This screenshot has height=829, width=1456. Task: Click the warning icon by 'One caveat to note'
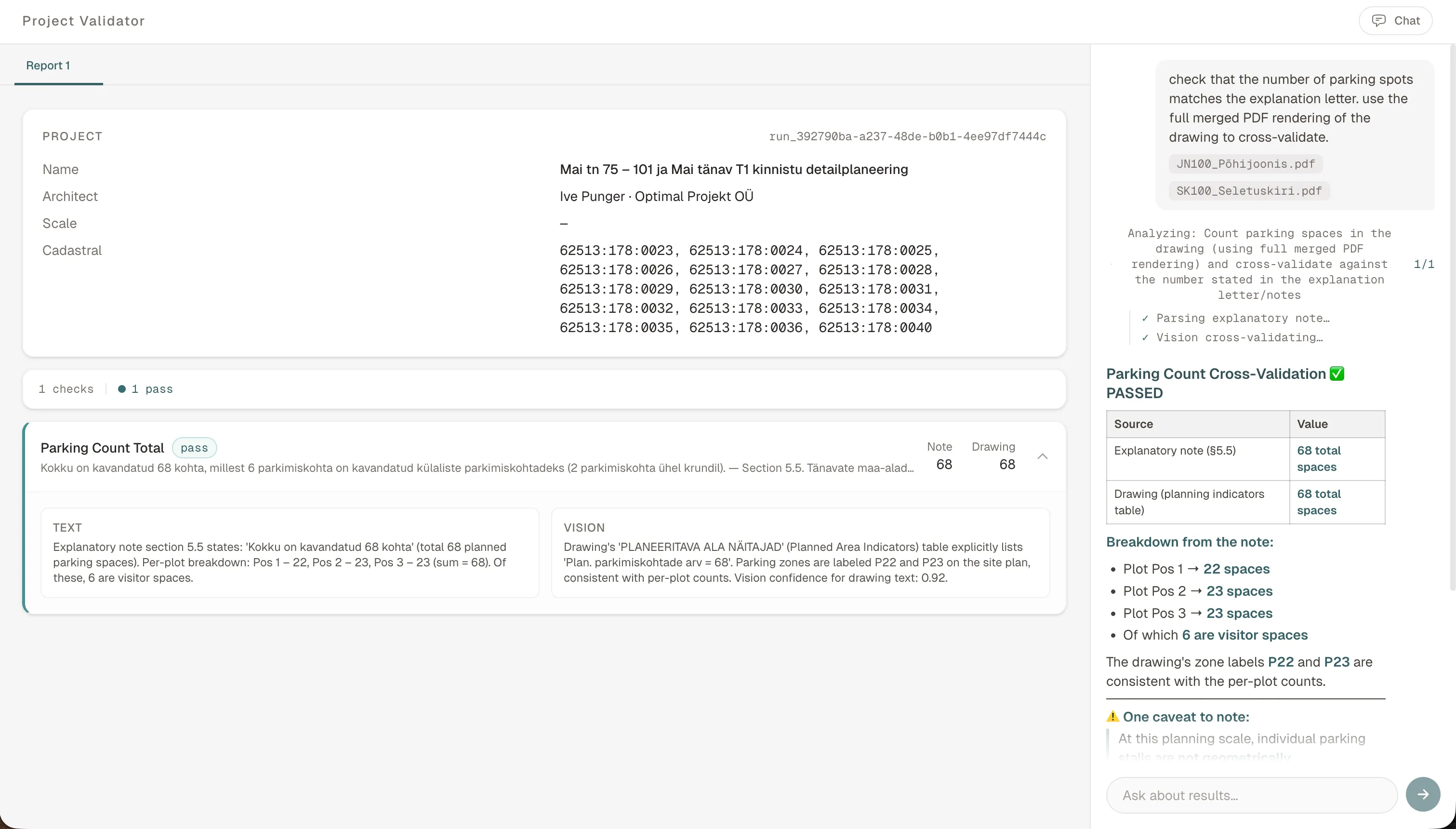point(1113,717)
